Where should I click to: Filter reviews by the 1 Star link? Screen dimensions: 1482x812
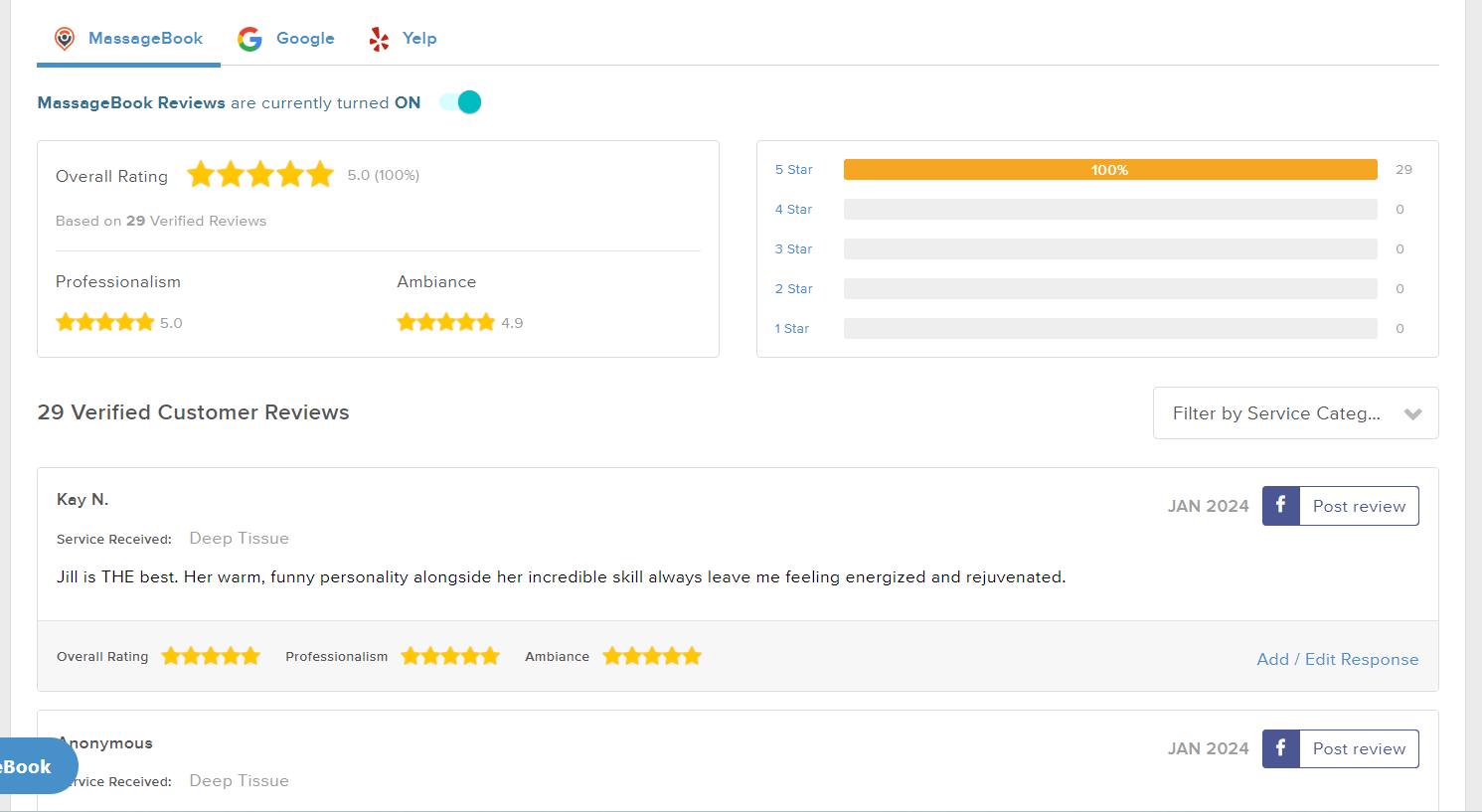[x=792, y=329]
